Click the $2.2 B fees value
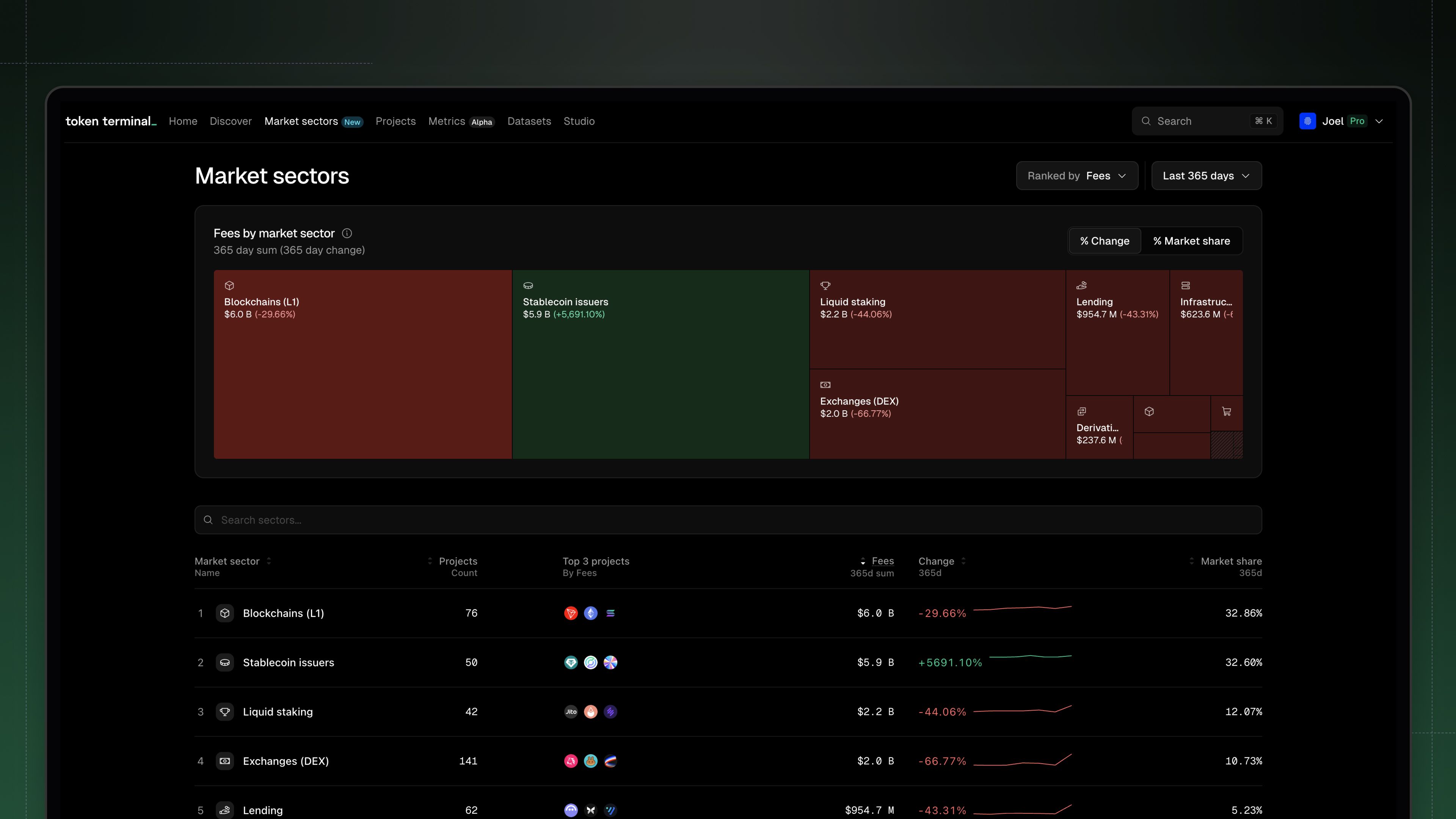Screen dimensions: 1456x819 tap(875, 712)
